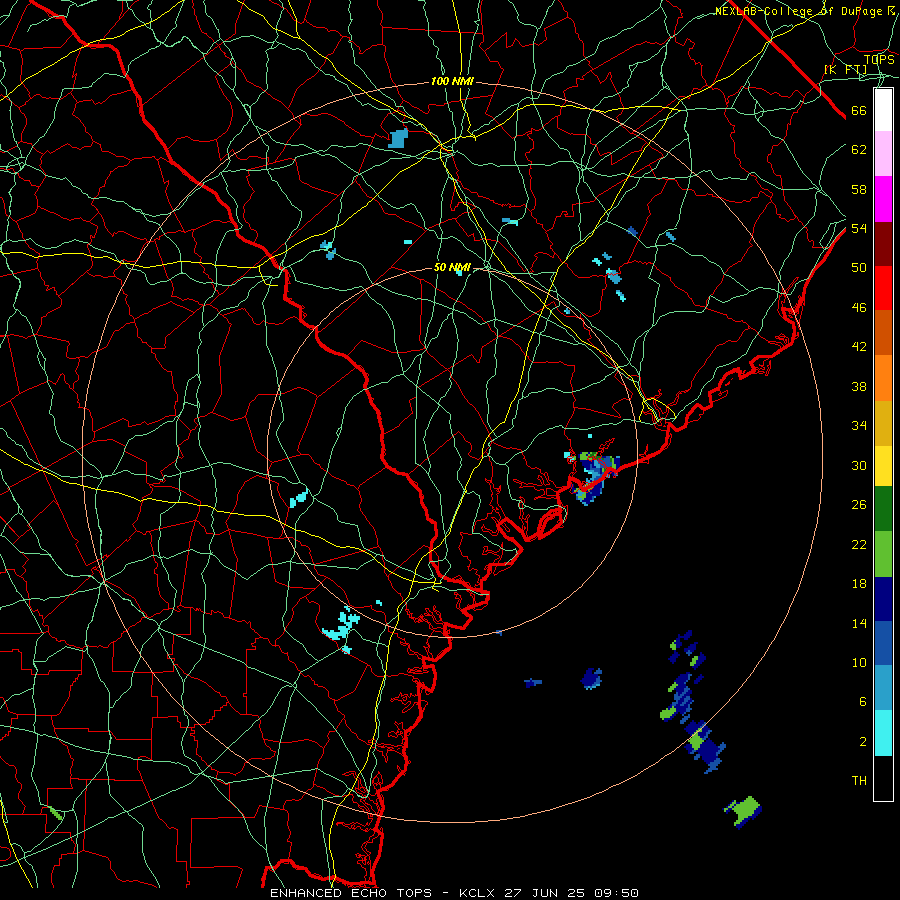This screenshot has height=900, width=900.
Task: Select the bright red legend swatch
Action: [883, 288]
